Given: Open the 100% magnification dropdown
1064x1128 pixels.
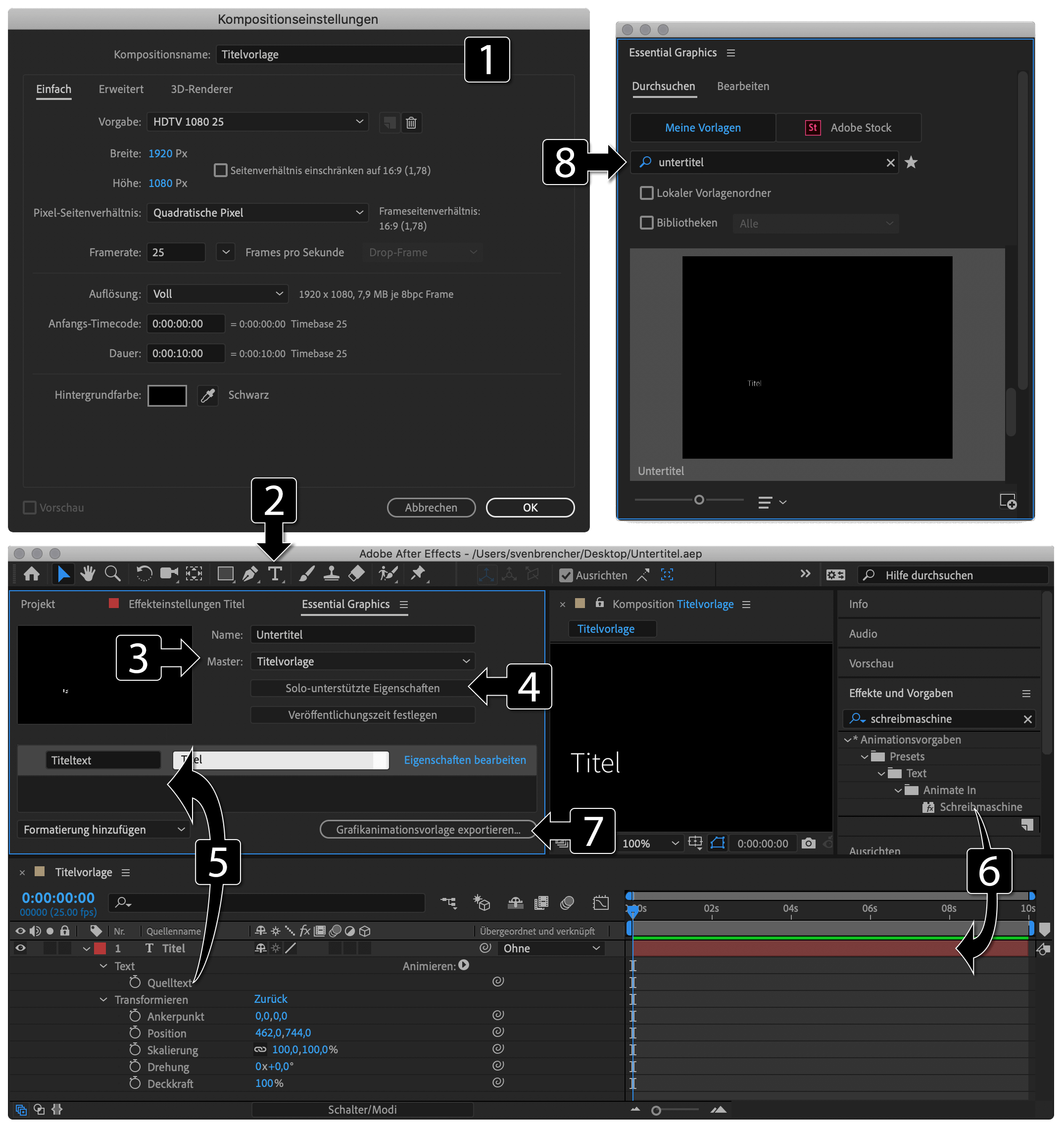Looking at the screenshot, I should 650,844.
